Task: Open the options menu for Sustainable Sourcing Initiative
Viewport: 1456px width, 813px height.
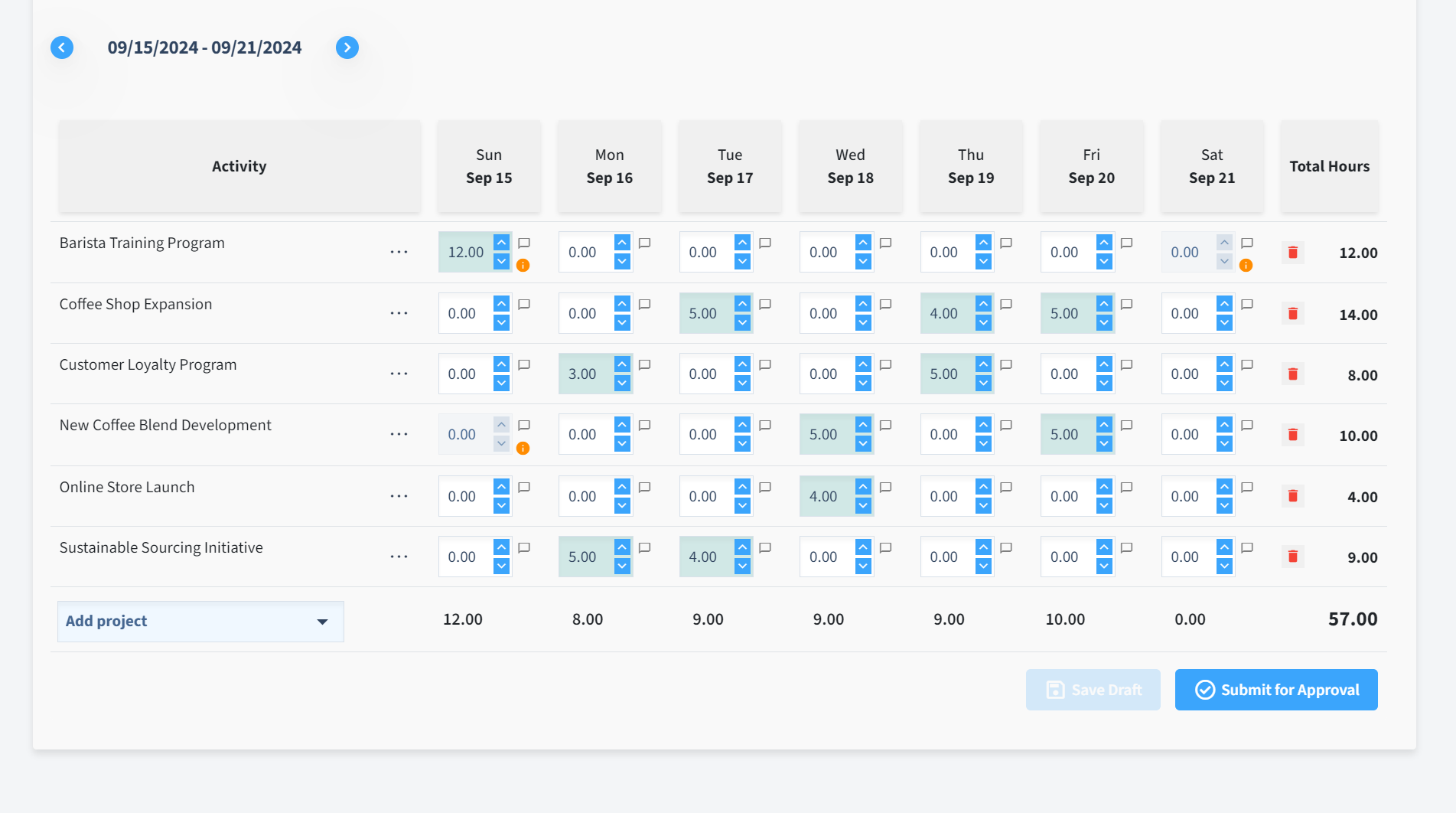Action: 399,556
